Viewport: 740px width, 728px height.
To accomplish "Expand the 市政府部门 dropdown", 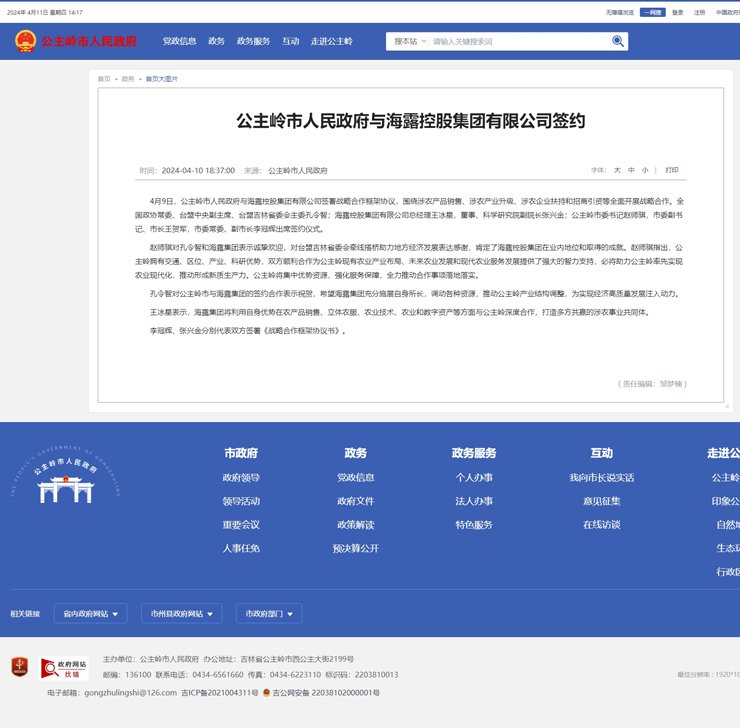I will coord(269,613).
